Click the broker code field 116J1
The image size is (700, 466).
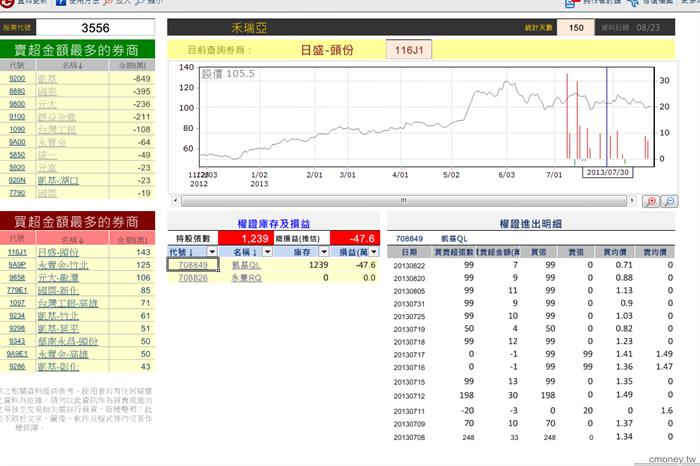click(409, 50)
